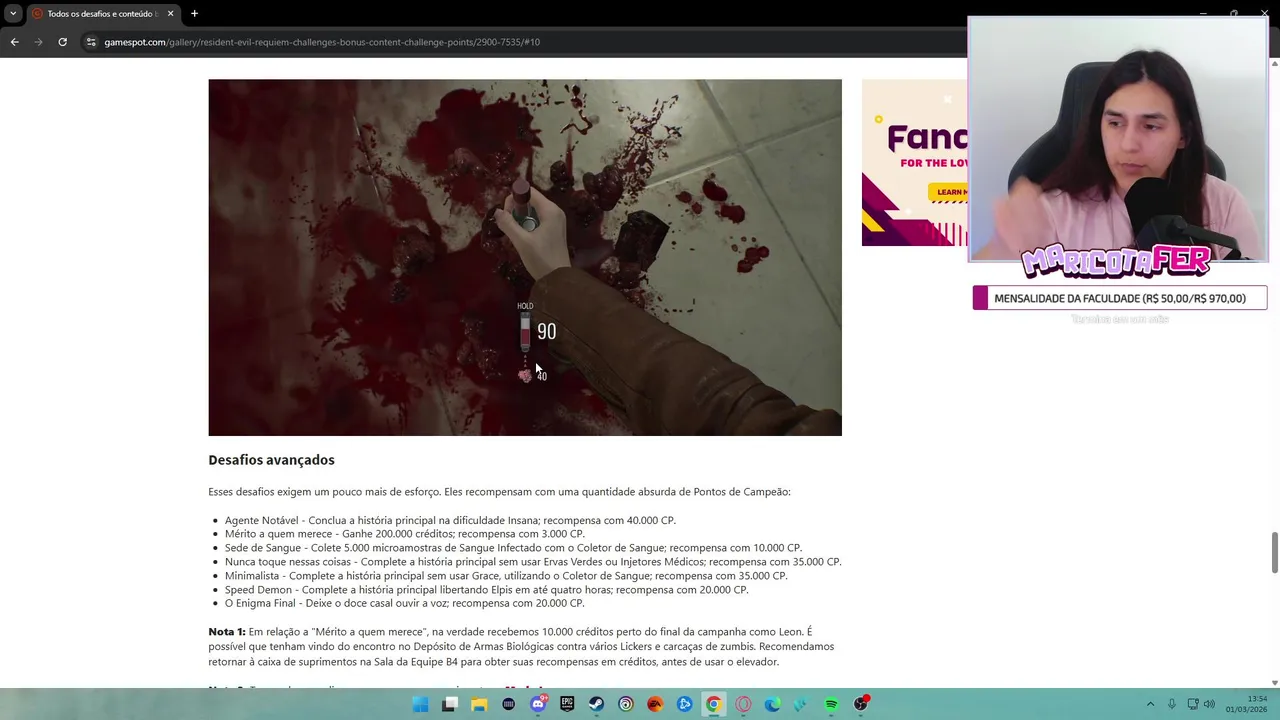Open volume settings in system tray
The height and width of the screenshot is (720, 1280).
(x=1209, y=704)
